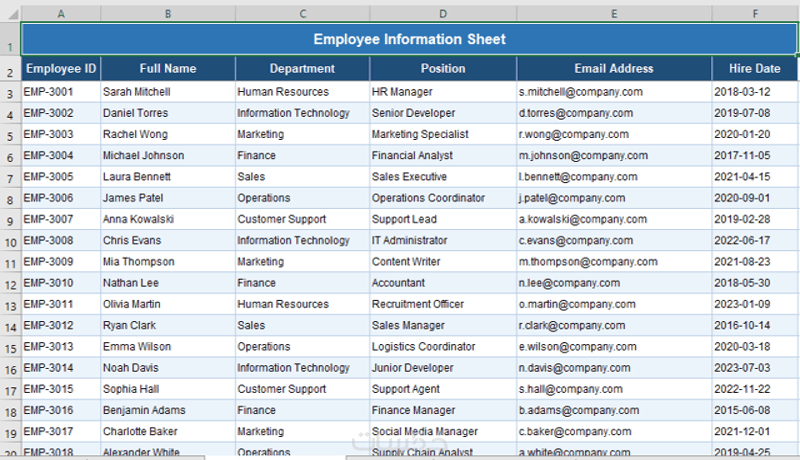Select the name Daniel Torres
800x460 pixels.
168,113
